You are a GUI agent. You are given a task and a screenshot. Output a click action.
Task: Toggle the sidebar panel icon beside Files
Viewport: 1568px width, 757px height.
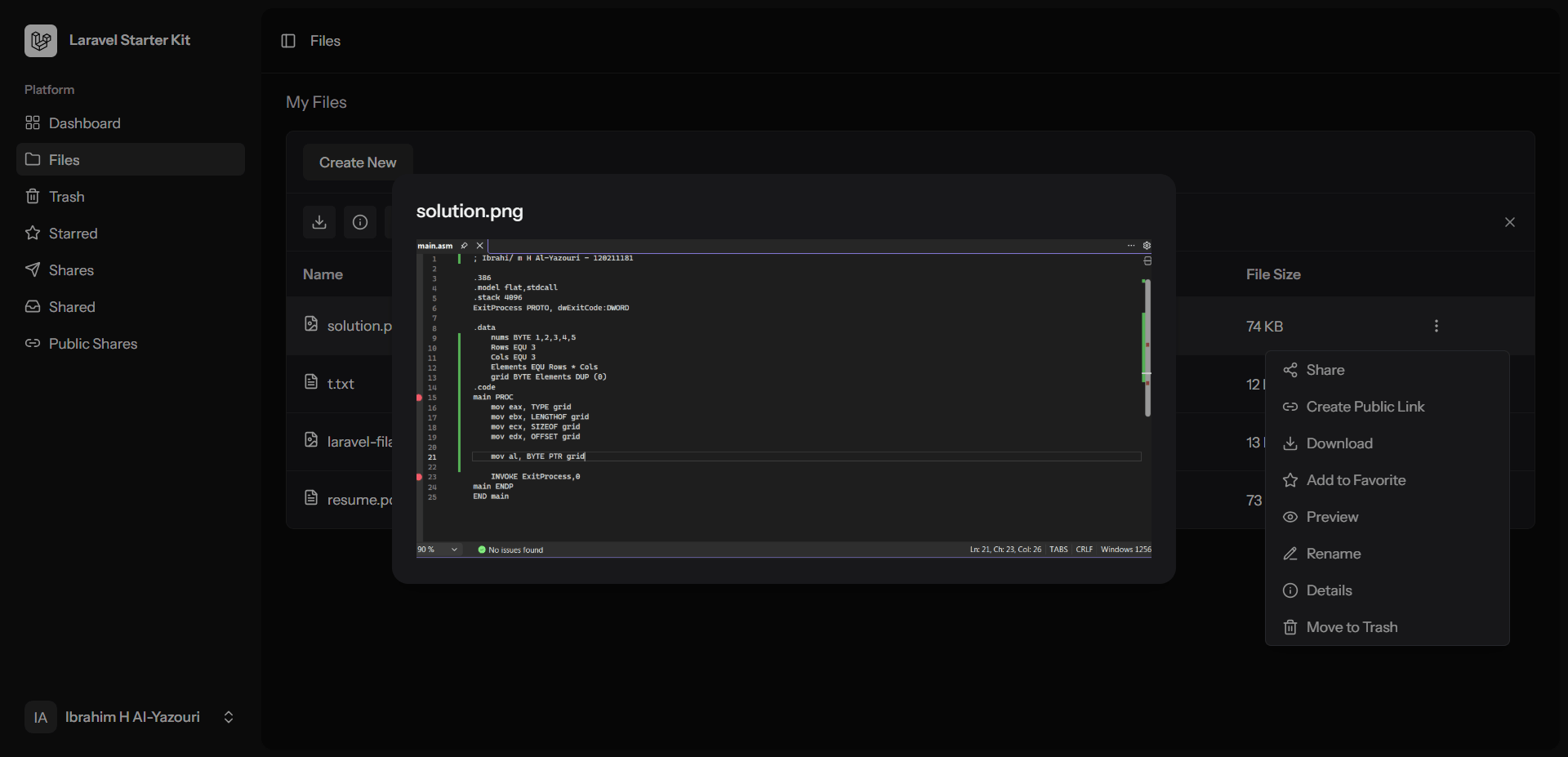(x=288, y=41)
